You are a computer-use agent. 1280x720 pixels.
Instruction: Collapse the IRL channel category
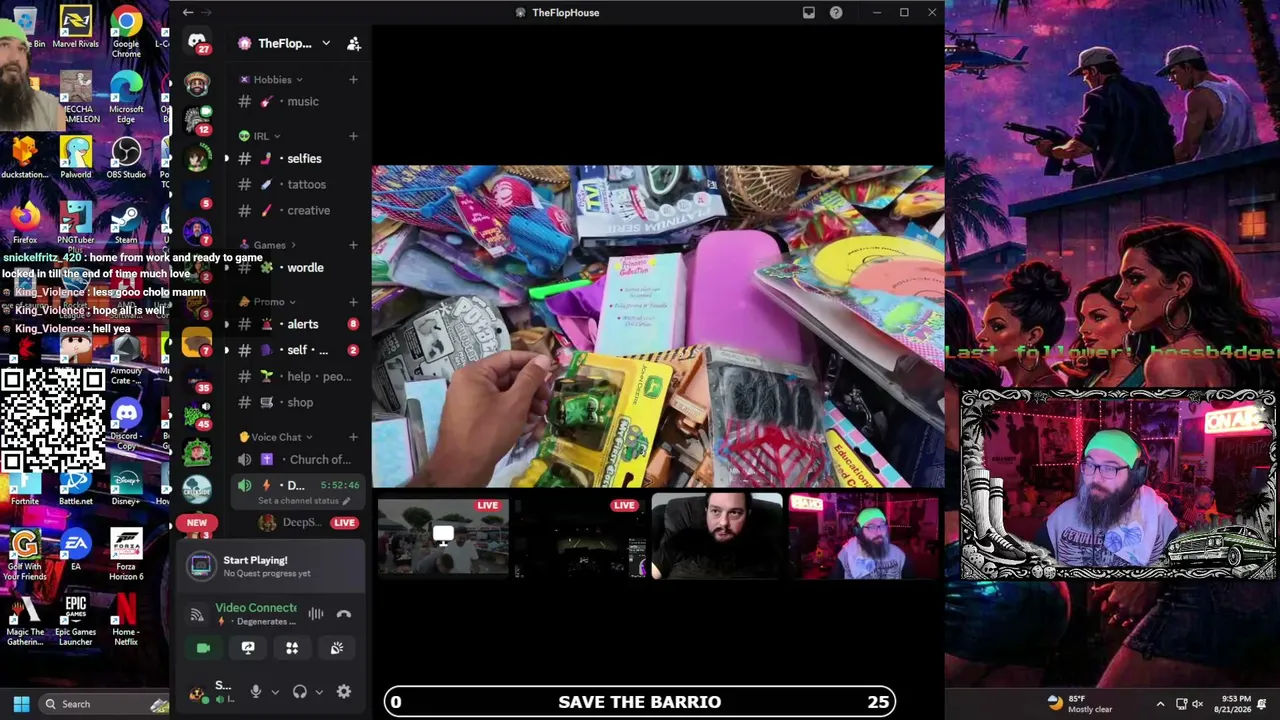coord(260,136)
